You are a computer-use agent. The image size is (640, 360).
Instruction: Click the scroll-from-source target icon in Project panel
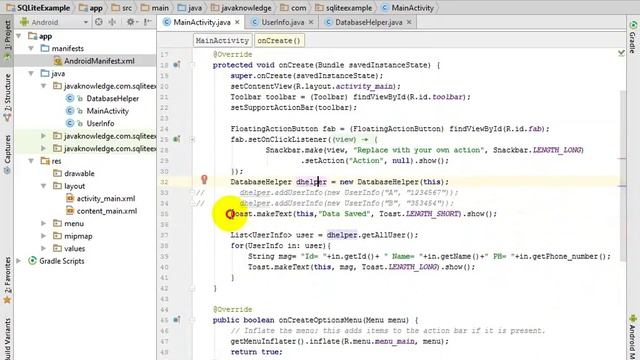coord(99,22)
